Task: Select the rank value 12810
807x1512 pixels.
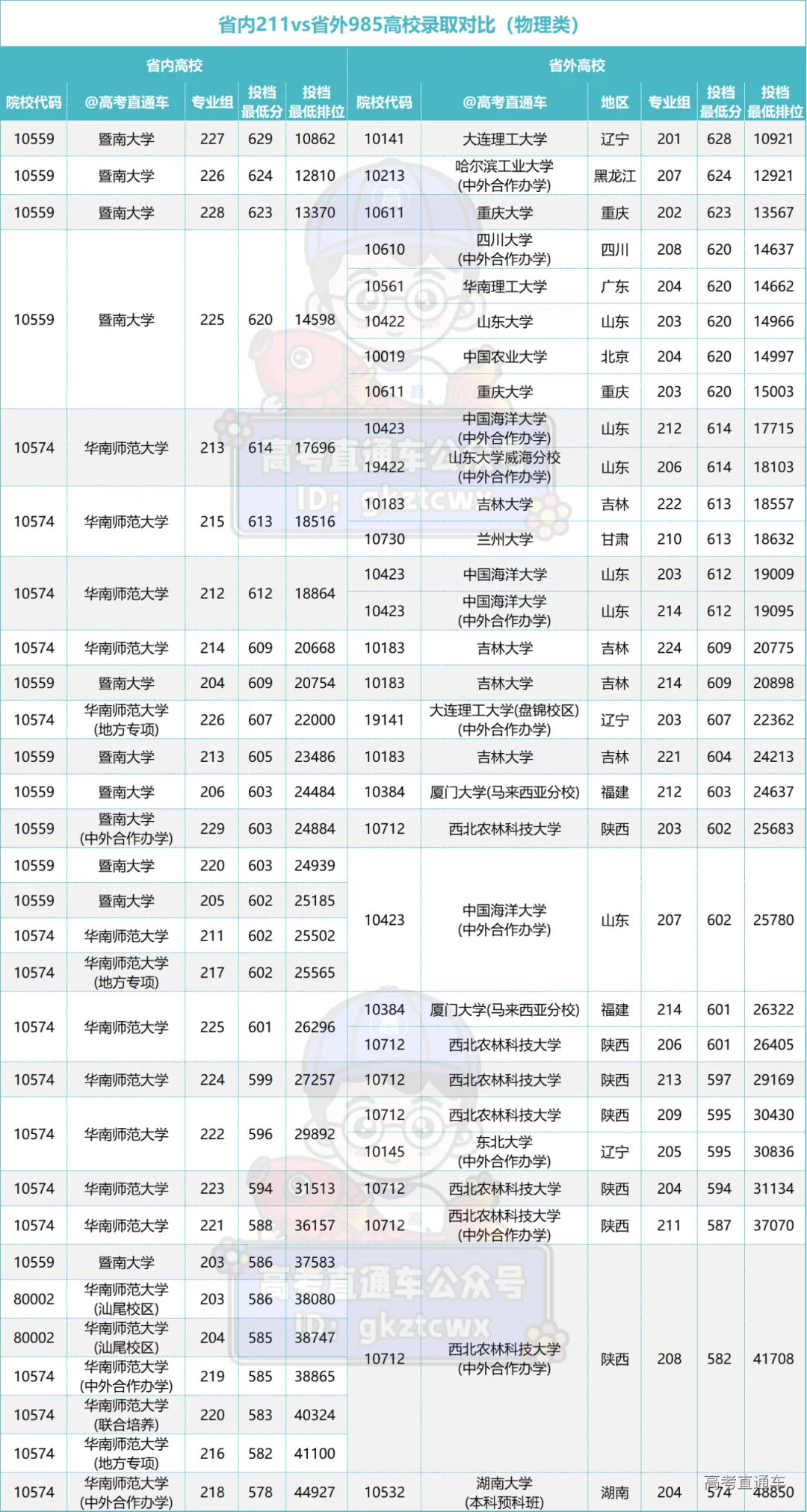Action: click(315, 176)
